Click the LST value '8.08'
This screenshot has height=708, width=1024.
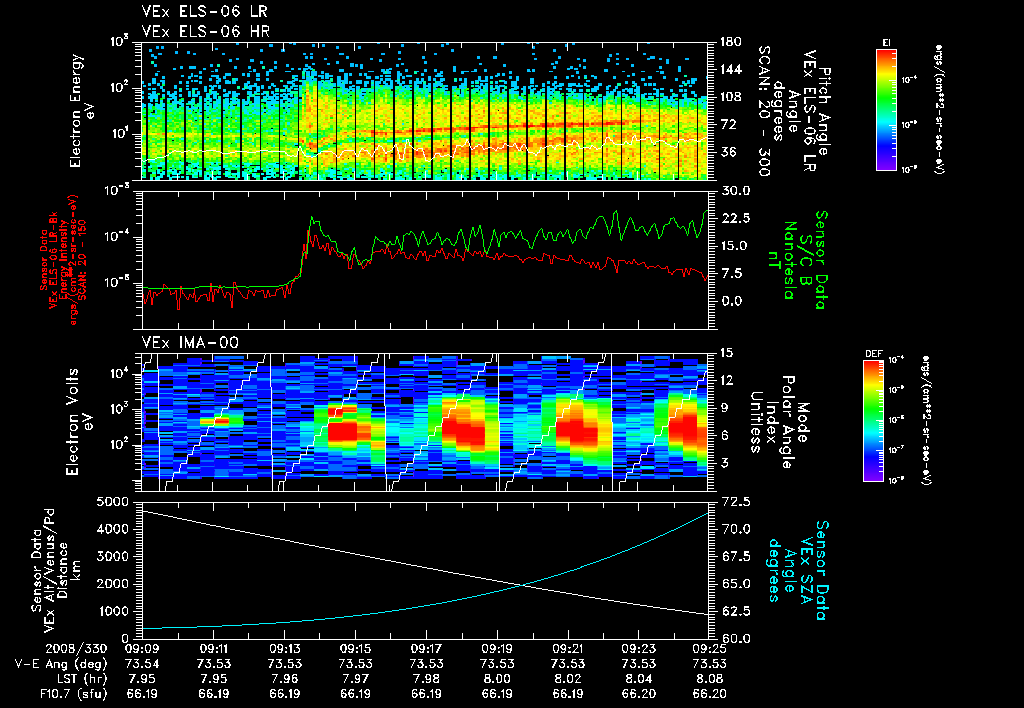(x=710, y=679)
